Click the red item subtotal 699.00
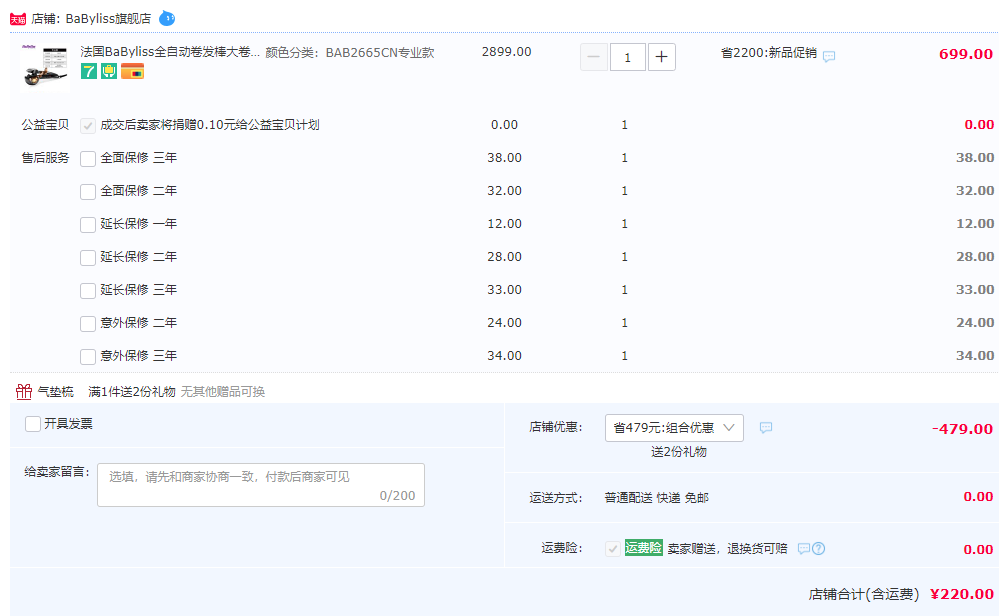The image size is (999, 616). click(966, 54)
